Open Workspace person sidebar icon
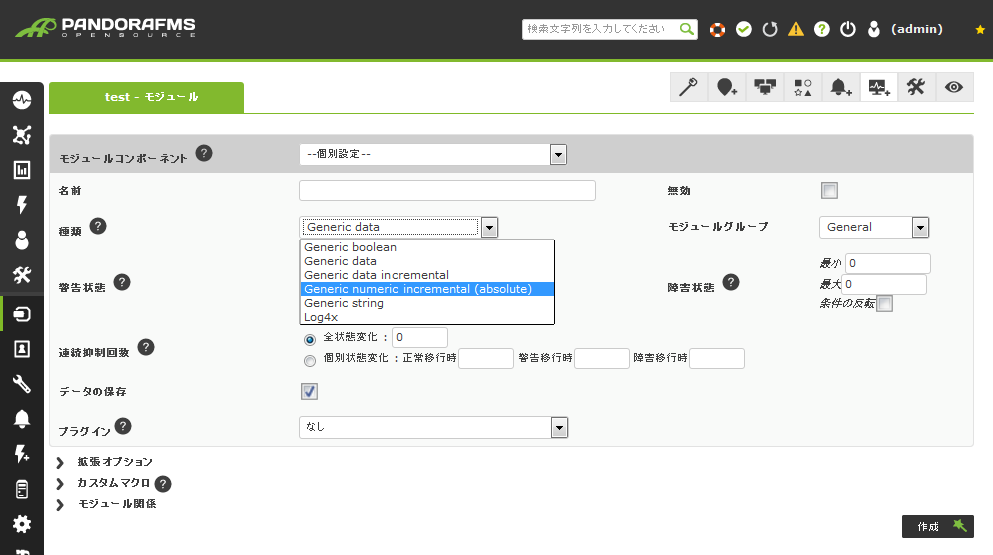Screen dimensions: 993x555 point(22,240)
